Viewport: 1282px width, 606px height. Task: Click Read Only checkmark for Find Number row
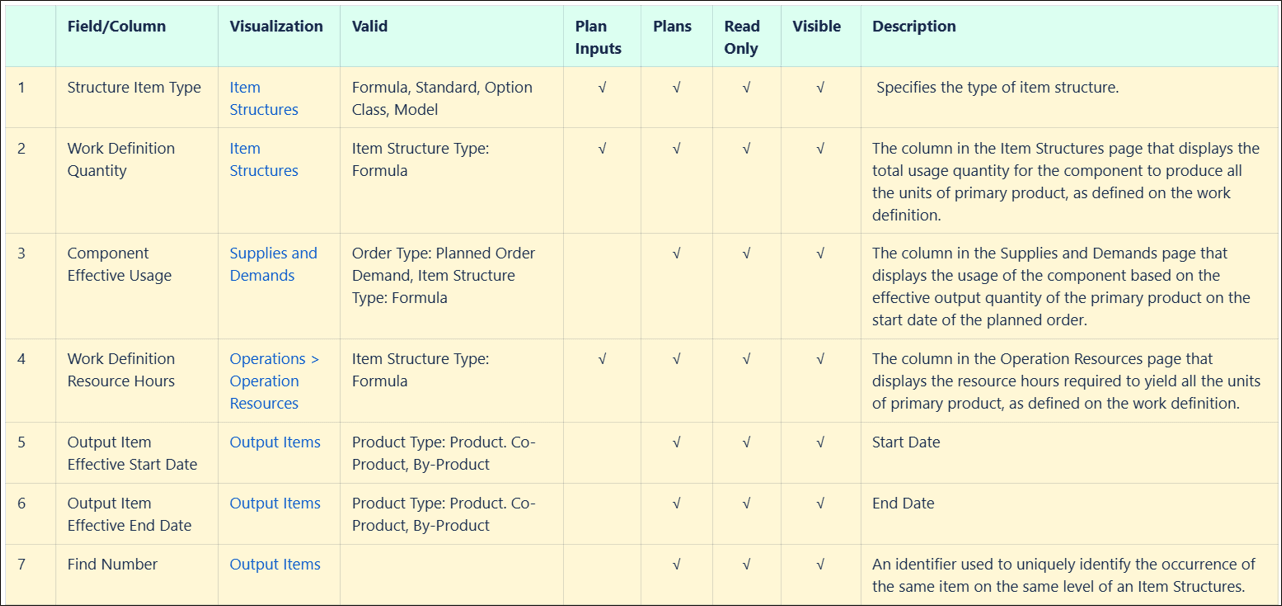[x=747, y=565]
